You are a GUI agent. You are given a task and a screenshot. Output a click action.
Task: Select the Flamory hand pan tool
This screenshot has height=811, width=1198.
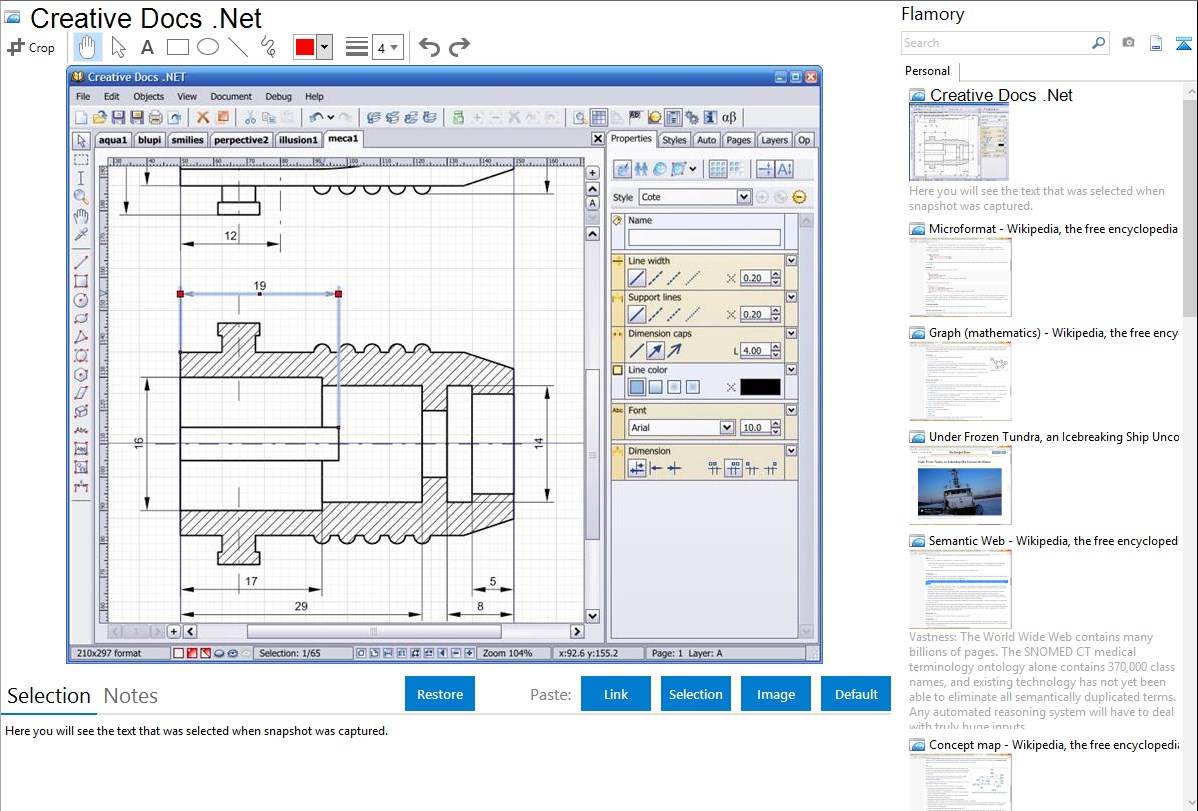pos(87,47)
